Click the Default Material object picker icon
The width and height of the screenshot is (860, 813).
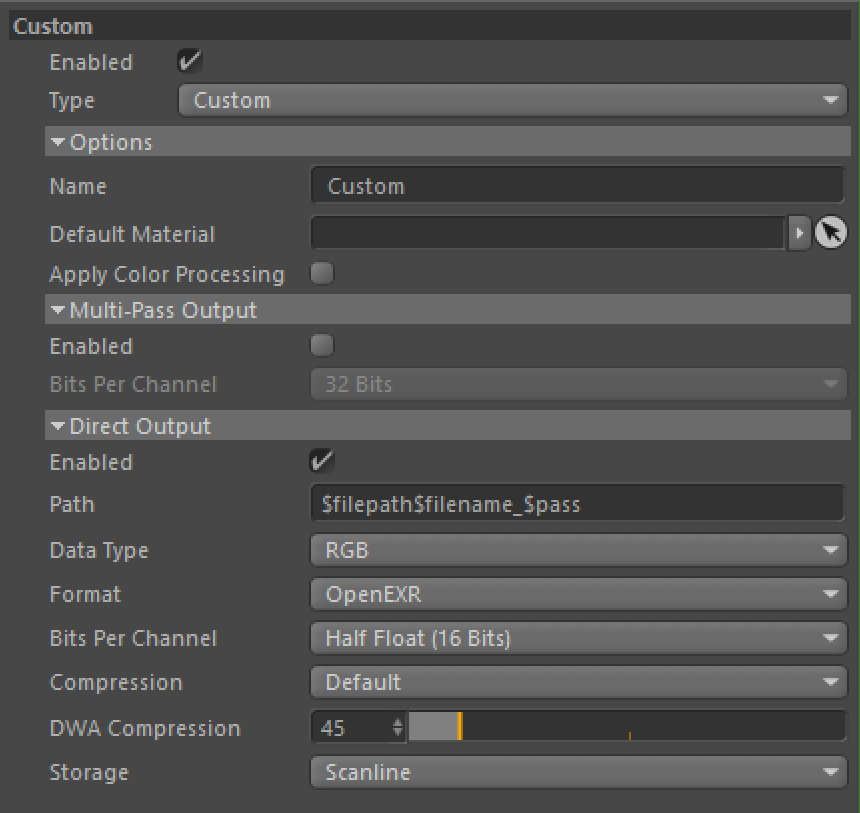(830, 233)
